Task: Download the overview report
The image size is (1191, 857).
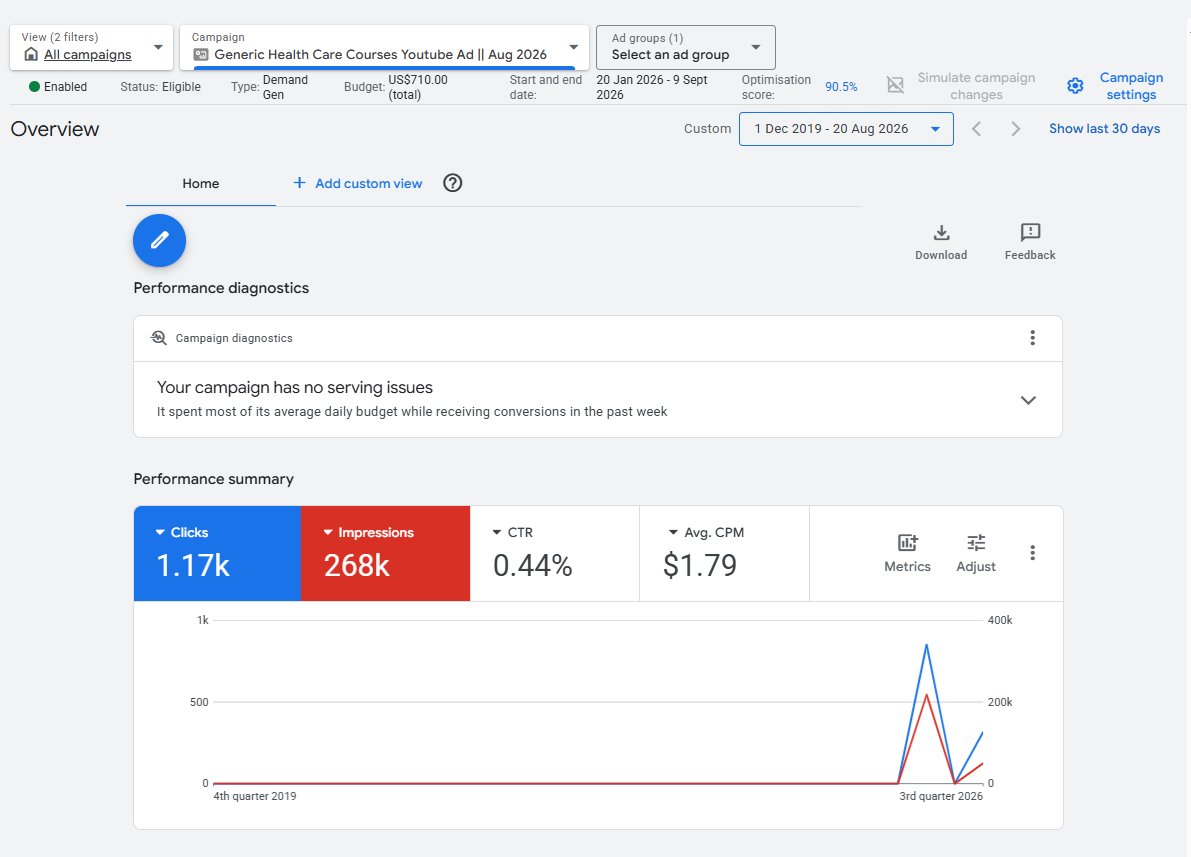Action: pos(941,242)
